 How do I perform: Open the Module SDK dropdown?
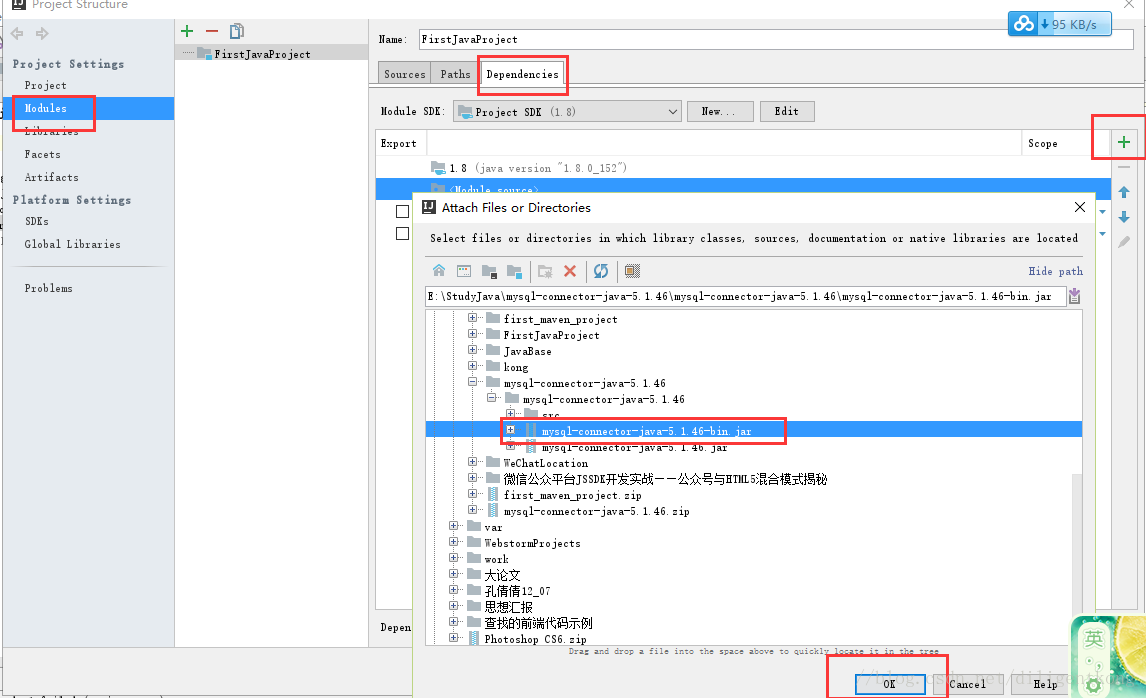click(567, 112)
